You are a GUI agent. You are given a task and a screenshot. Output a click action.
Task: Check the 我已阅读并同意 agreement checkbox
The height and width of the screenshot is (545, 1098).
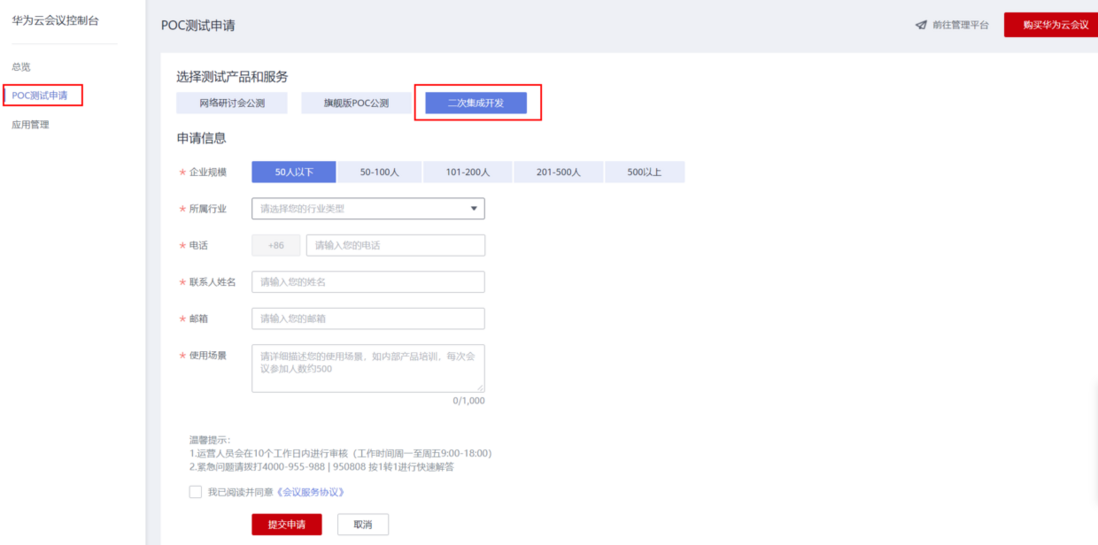[x=195, y=492]
